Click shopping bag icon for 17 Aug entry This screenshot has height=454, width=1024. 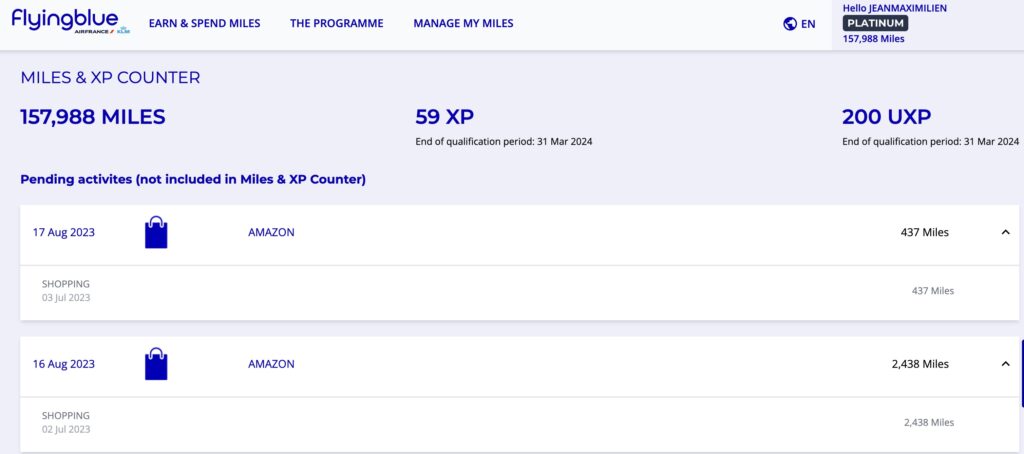tap(156, 232)
